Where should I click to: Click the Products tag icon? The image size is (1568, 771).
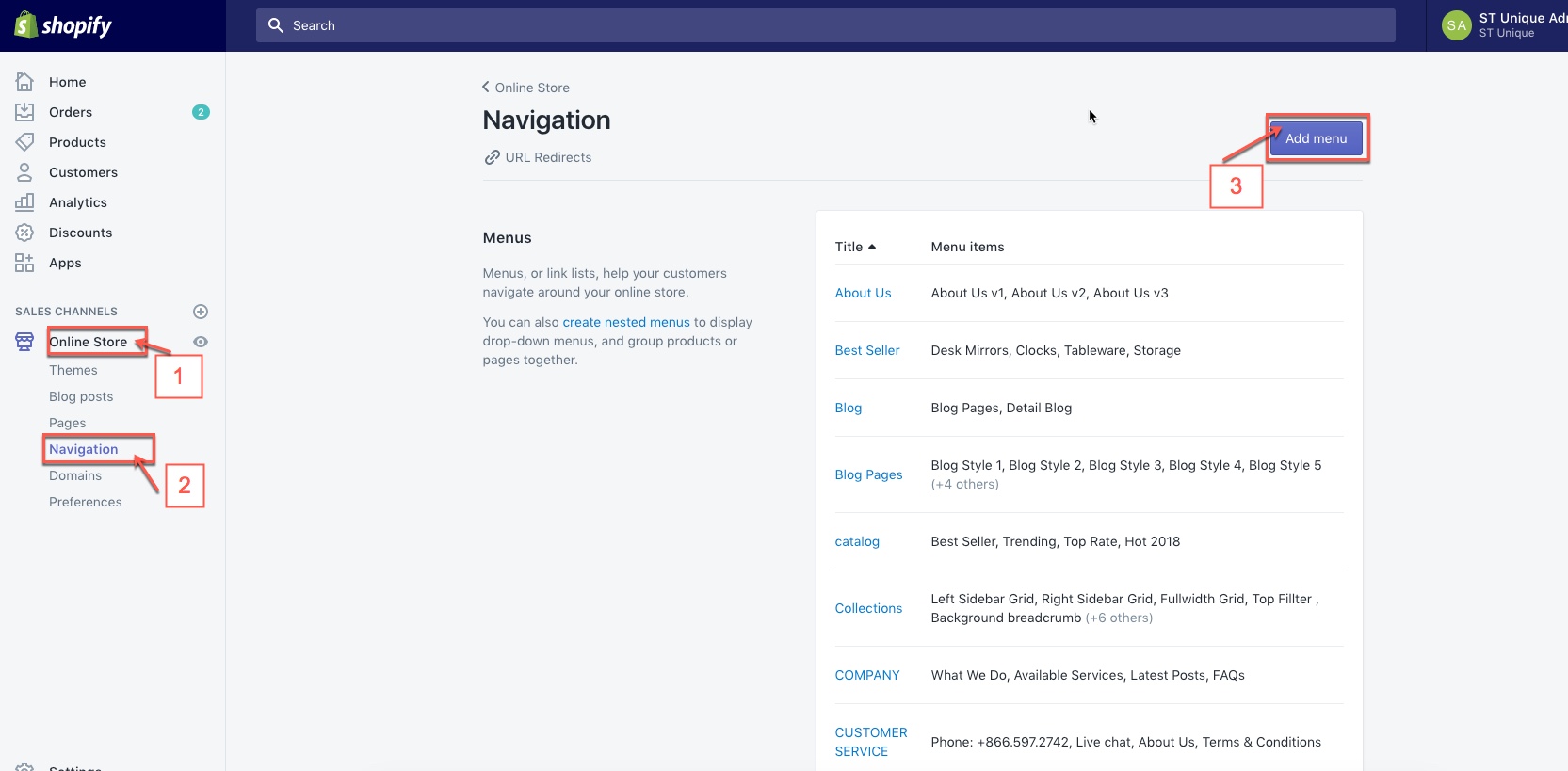24,142
